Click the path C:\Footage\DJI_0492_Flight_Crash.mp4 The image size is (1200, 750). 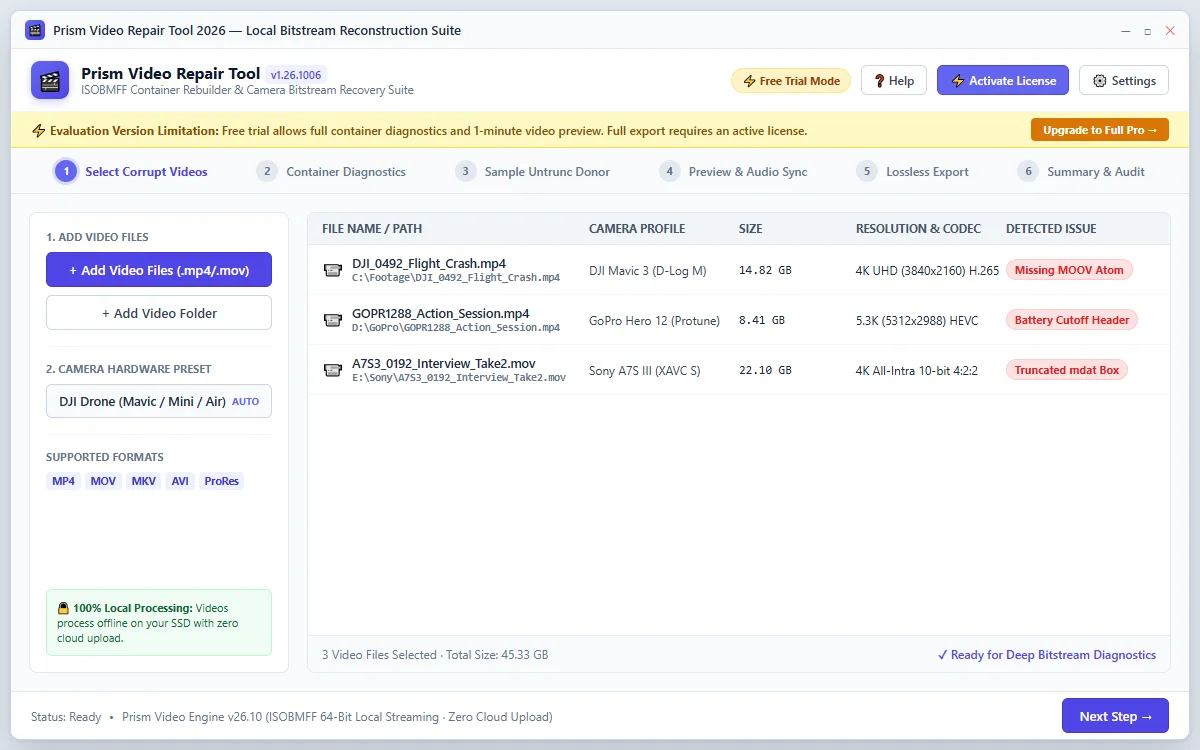click(x=456, y=278)
